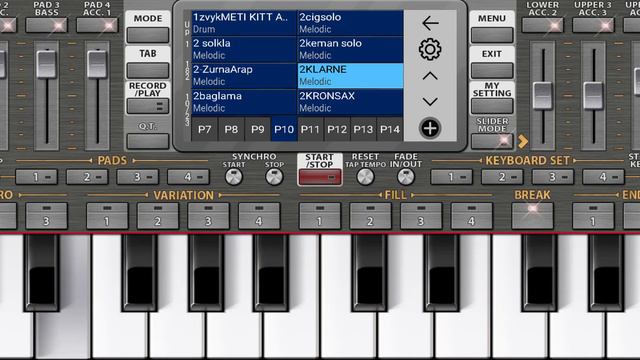Toggle the UPPER 3 ACC. 3 button
This screenshot has height=360, width=640.
click(x=593, y=26)
